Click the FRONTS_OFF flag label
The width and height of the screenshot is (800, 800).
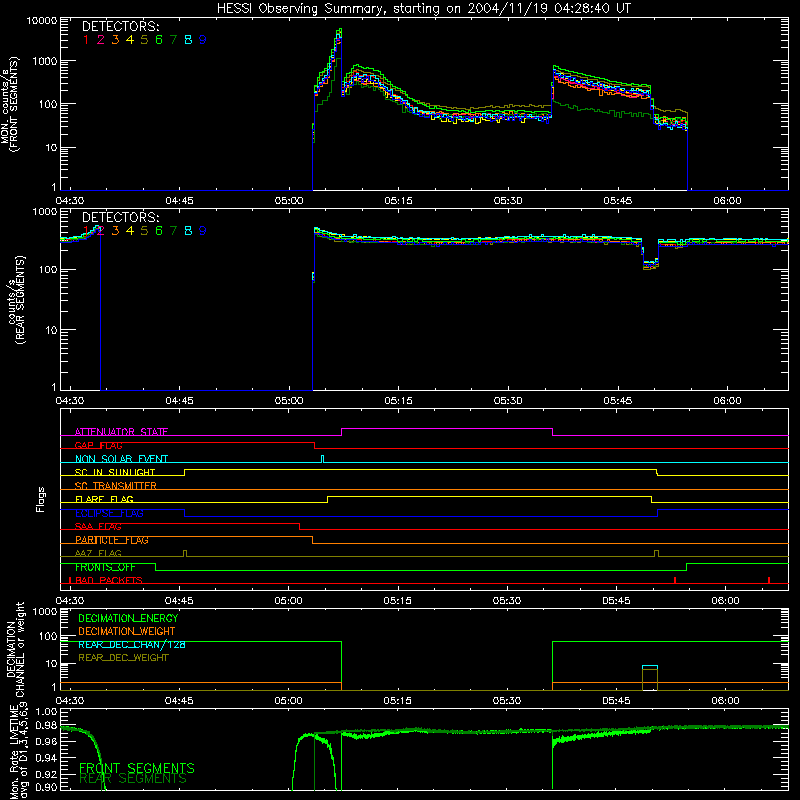tap(105, 567)
